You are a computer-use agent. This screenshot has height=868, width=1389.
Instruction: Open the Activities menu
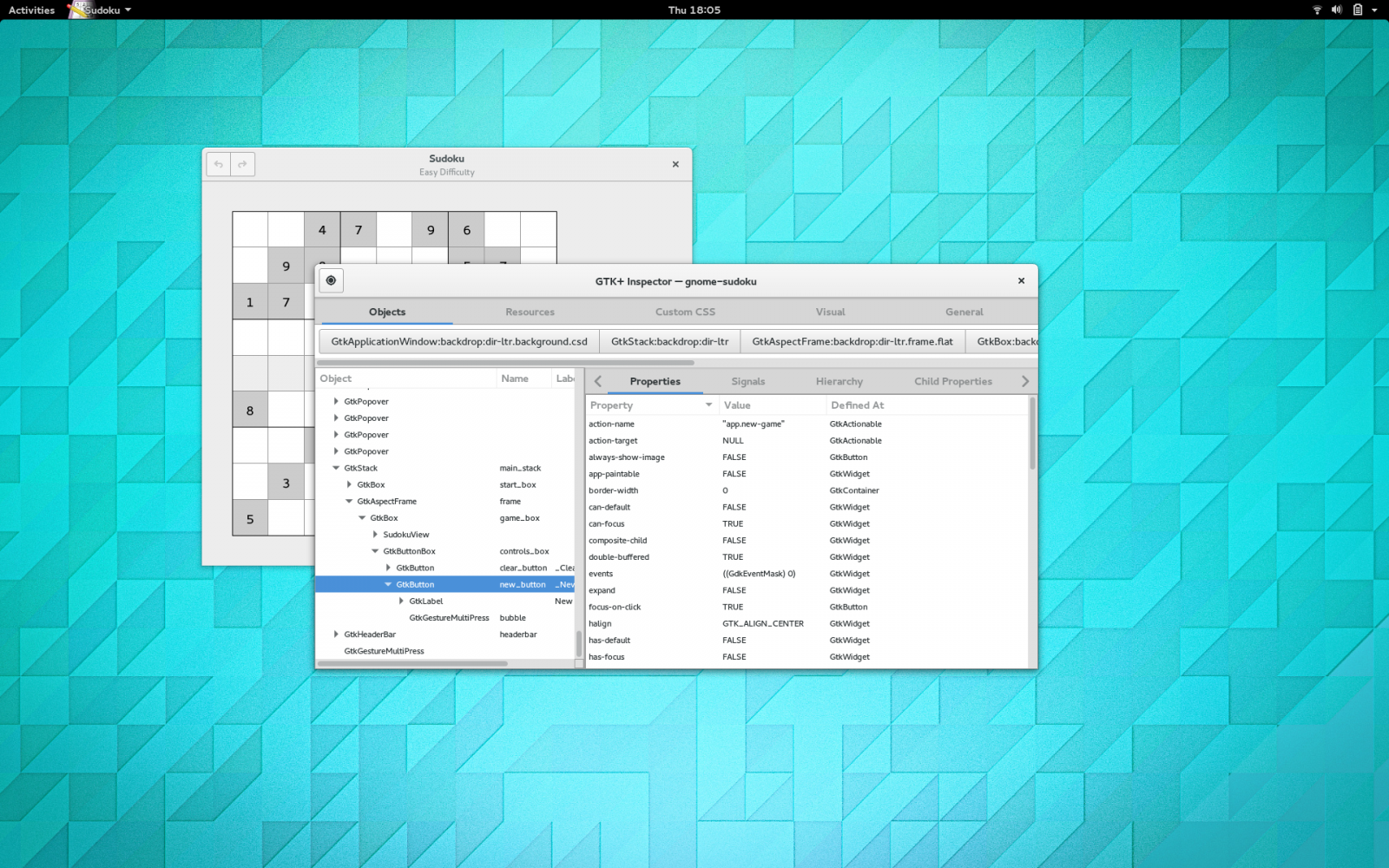tap(31, 10)
